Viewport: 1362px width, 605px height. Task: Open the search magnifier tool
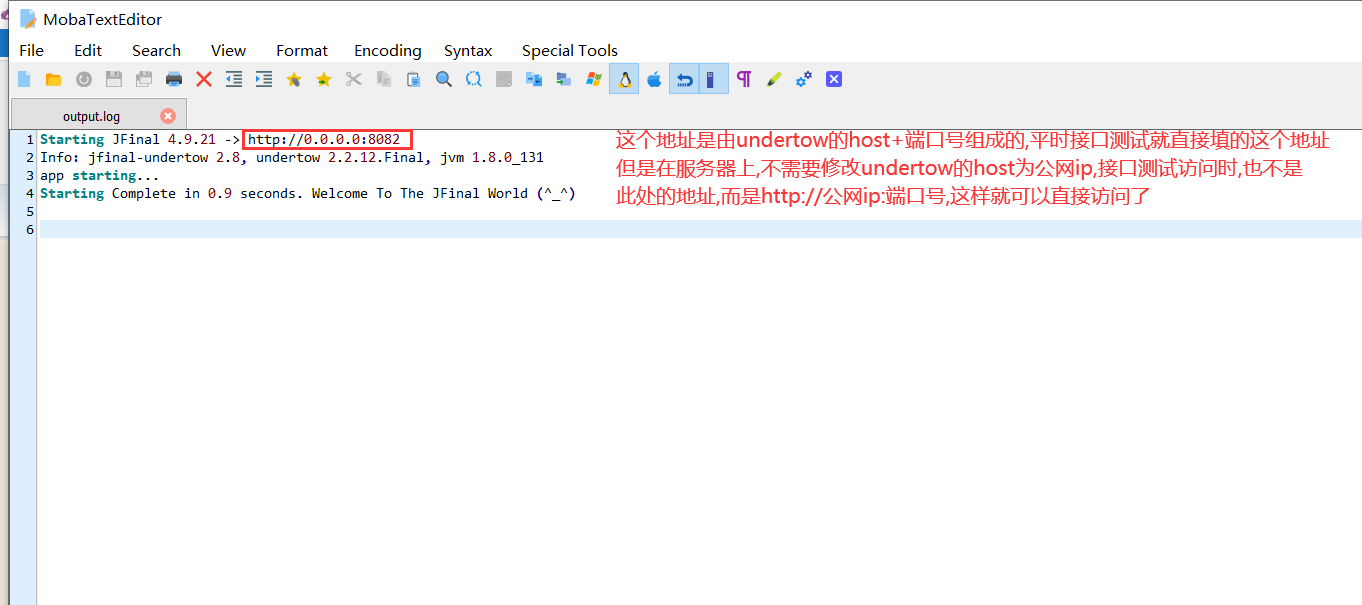pos(443,78)
